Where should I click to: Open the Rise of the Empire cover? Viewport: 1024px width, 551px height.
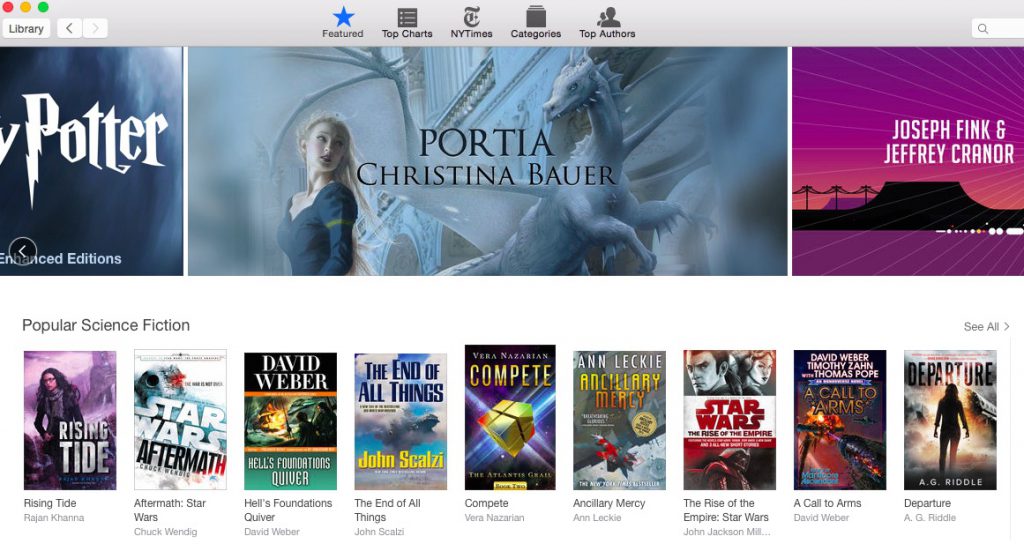[729, 420]
